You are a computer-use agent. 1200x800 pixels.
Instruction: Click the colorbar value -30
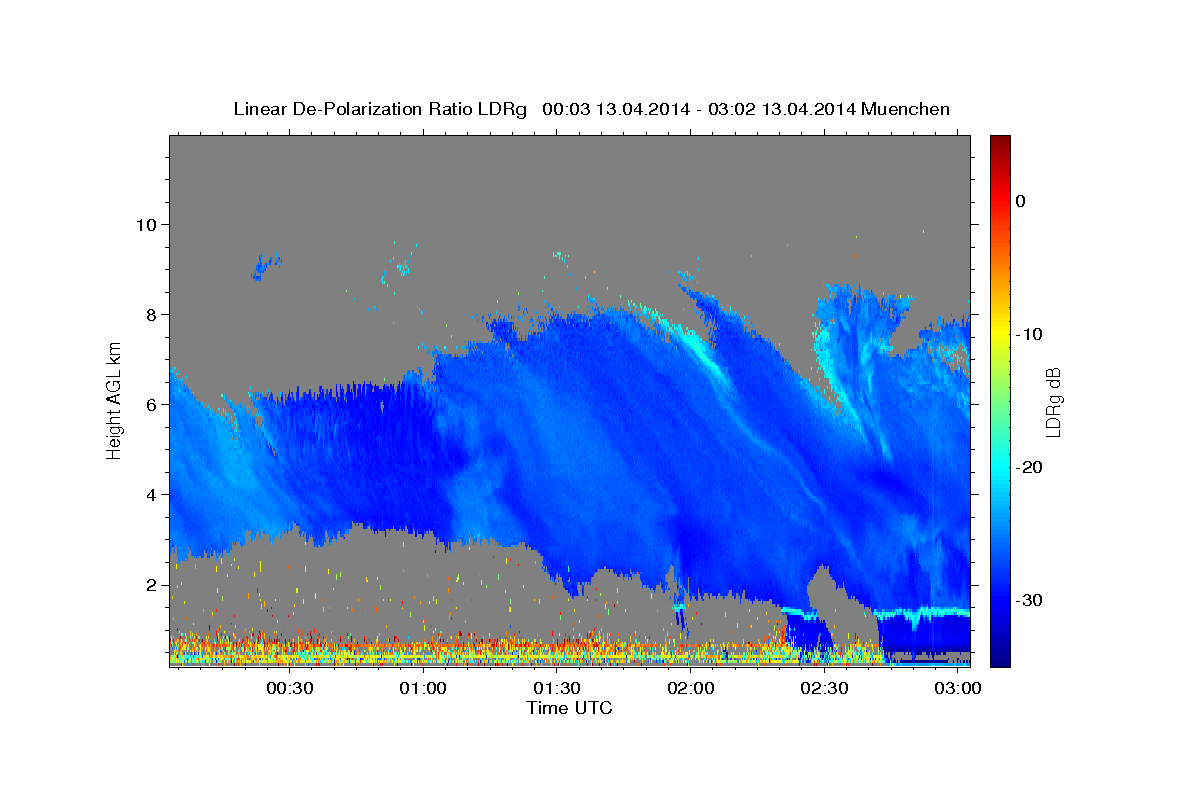[x=1029, y=600]
